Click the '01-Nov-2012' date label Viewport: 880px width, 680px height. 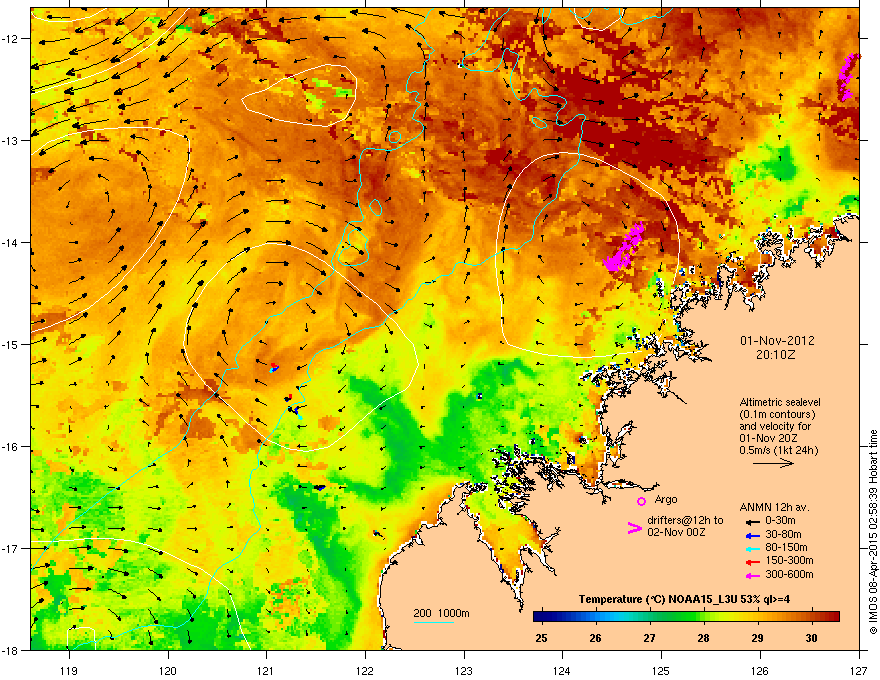point(777,341)
